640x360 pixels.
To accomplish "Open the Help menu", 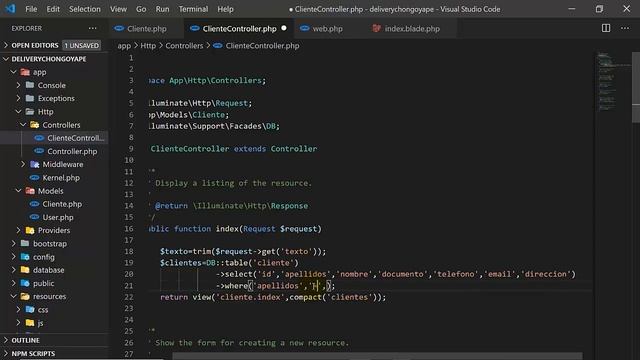I will [225, 9].
